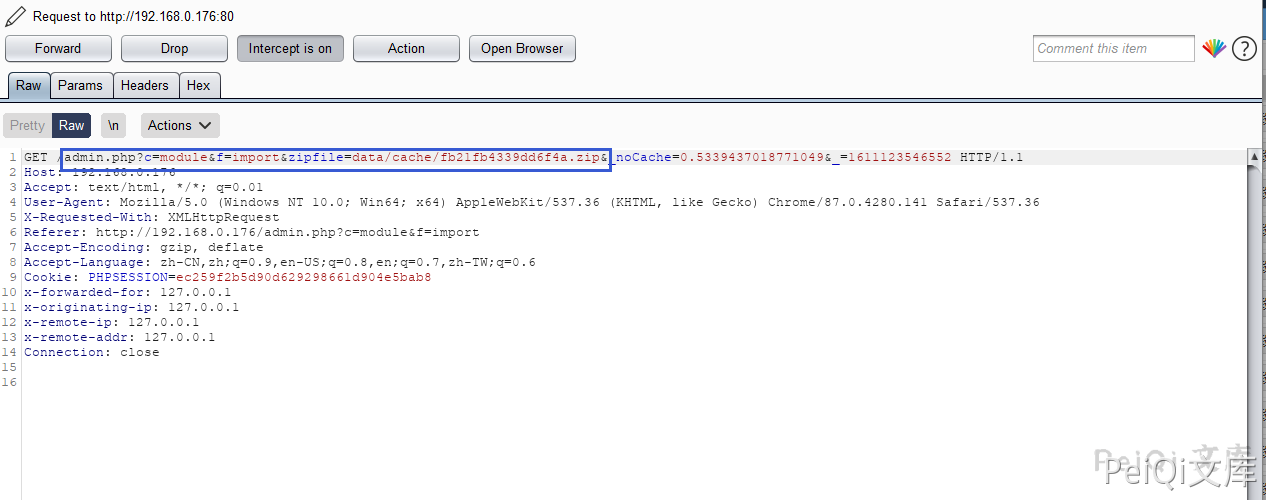Click the Open Browser button
Viewport: 1266px width, 500px height.
[x=522, y=48]
